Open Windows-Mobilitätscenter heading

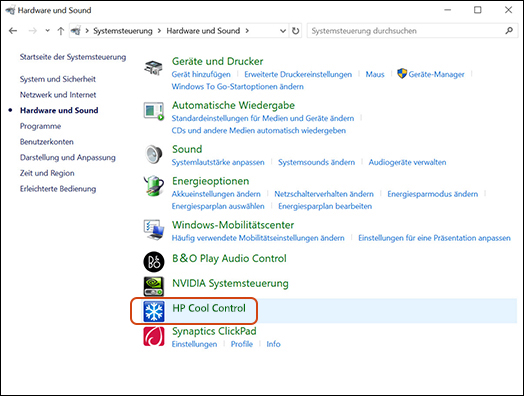click(233, 225)
